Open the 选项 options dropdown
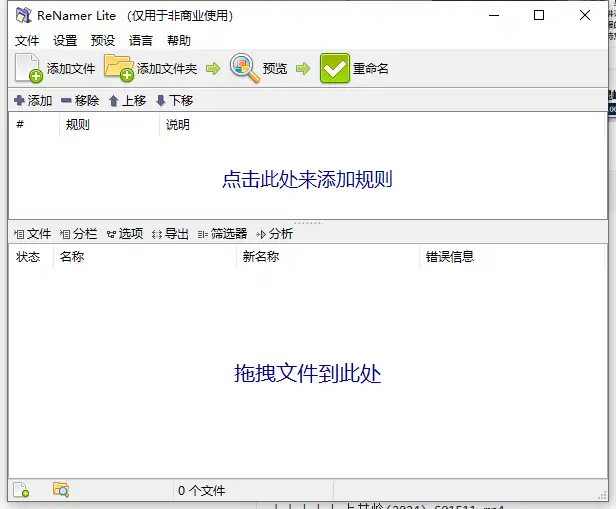 [125, 234]
